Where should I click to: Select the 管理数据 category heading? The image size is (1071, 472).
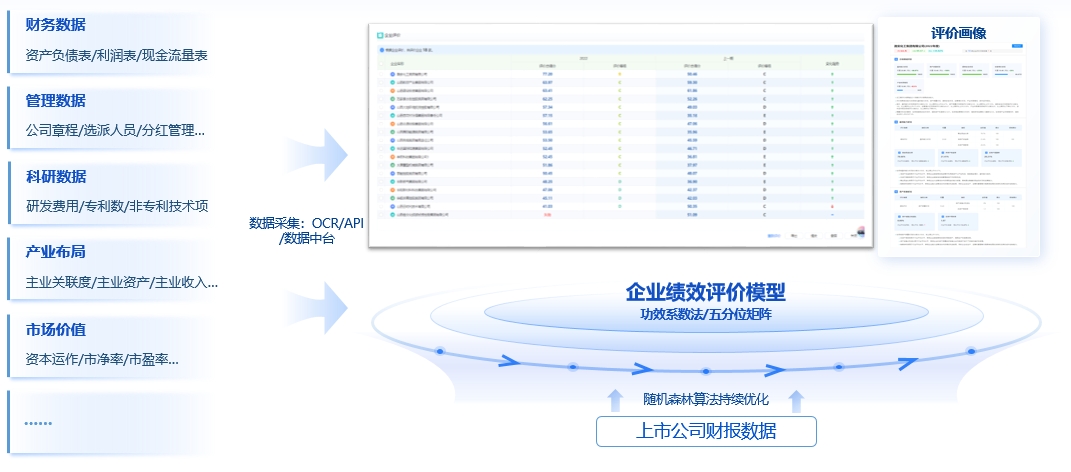[x=56, y=101]
